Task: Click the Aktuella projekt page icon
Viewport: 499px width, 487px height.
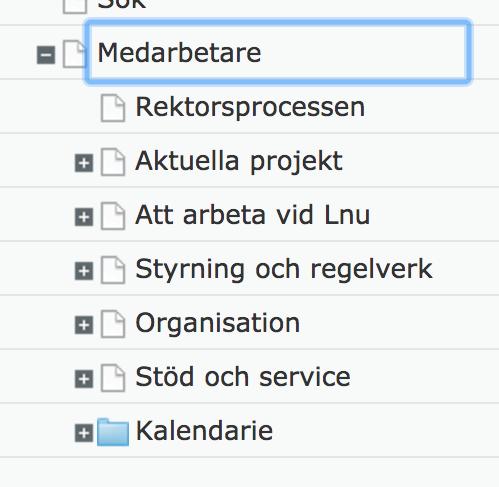Action: (x=113, y=162)
